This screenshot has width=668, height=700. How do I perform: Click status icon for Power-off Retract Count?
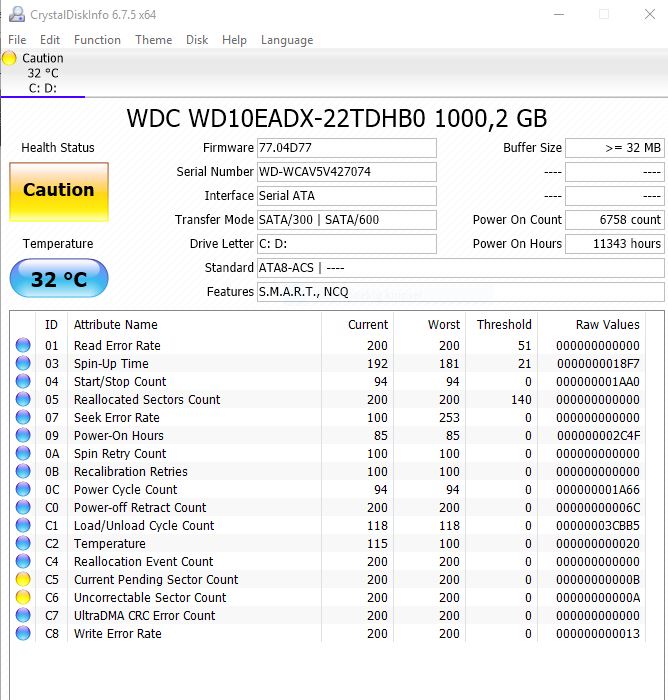pos(23,507)
